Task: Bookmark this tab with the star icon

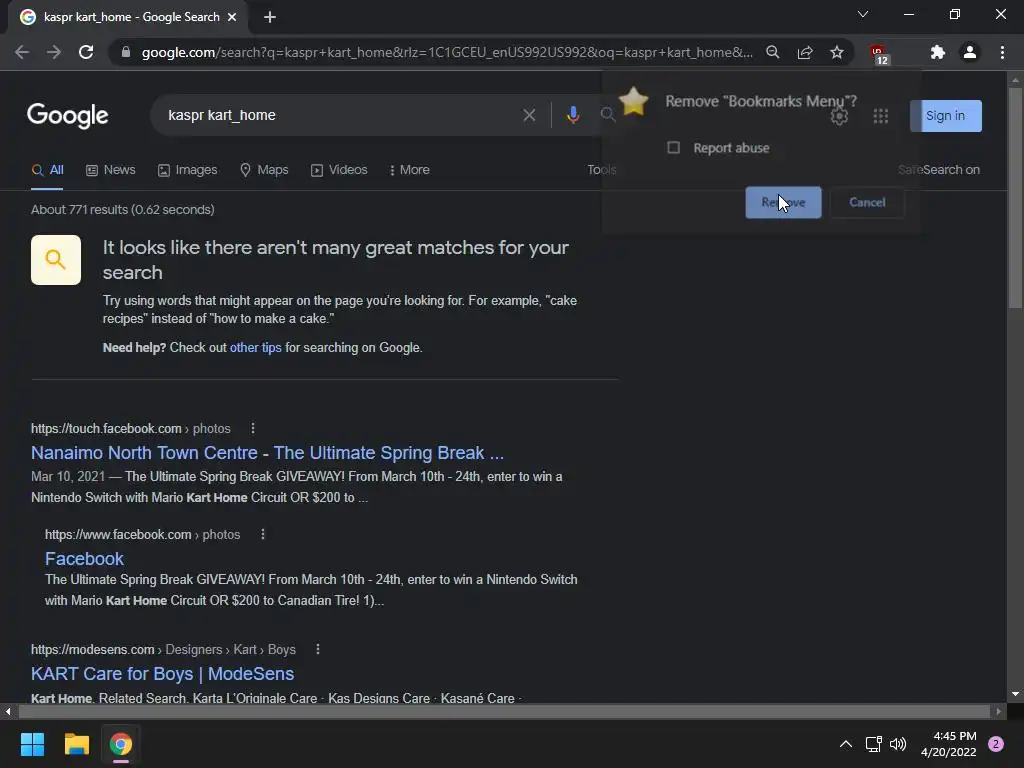Action: (837, 52)
